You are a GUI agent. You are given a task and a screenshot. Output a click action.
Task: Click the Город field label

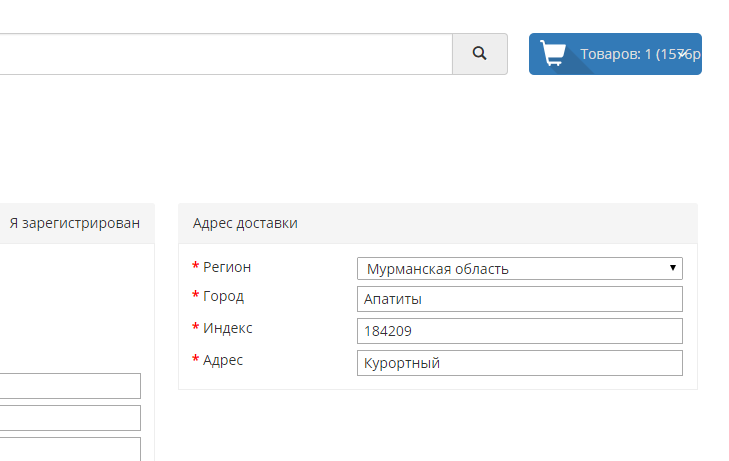click(223, 296)
